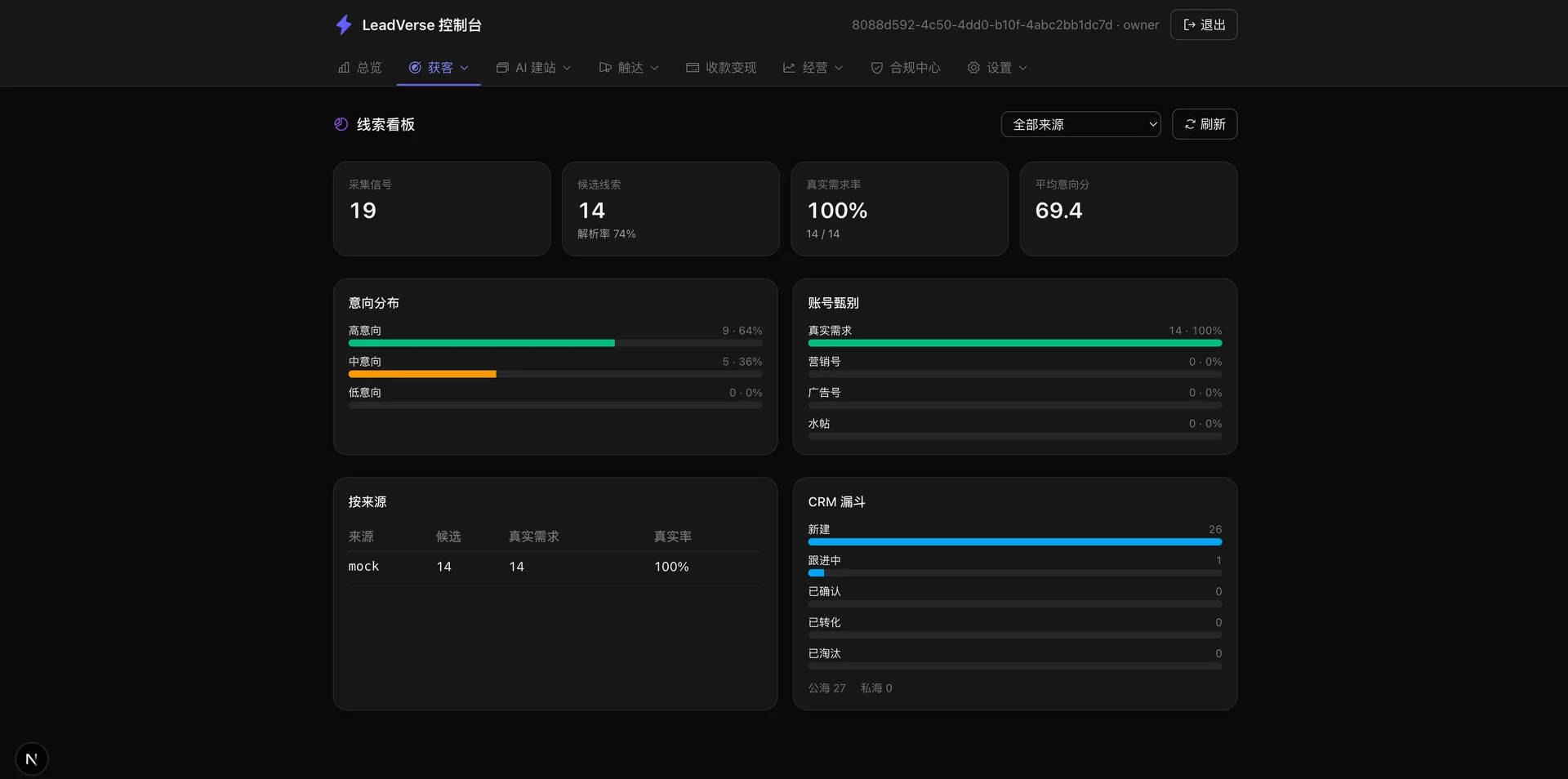Click the 候选线索 14 card

tap(670, 208)
